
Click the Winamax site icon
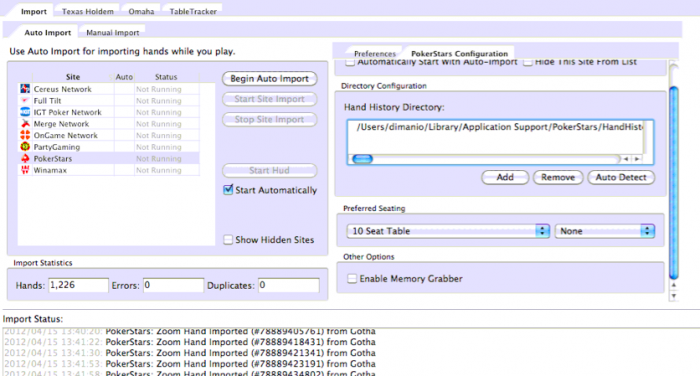[x=25, y=170]
